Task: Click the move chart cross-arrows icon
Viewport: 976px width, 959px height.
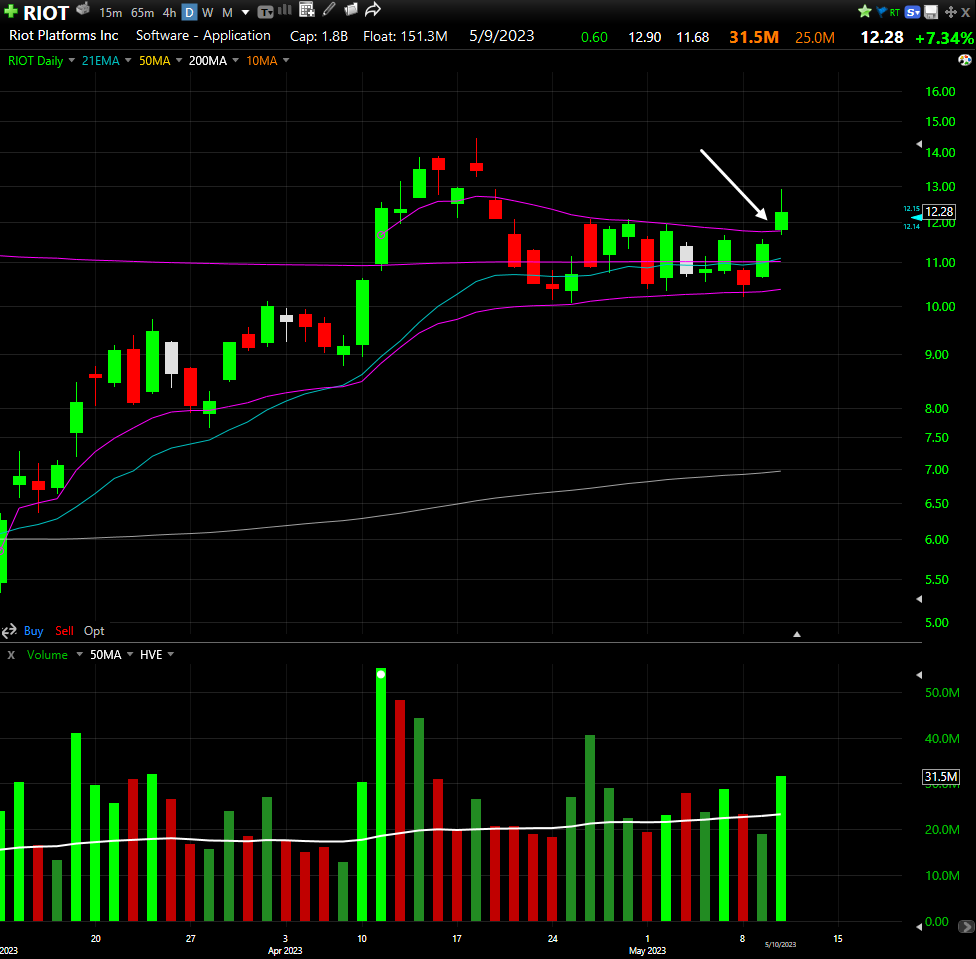Action: click(950, 12)
